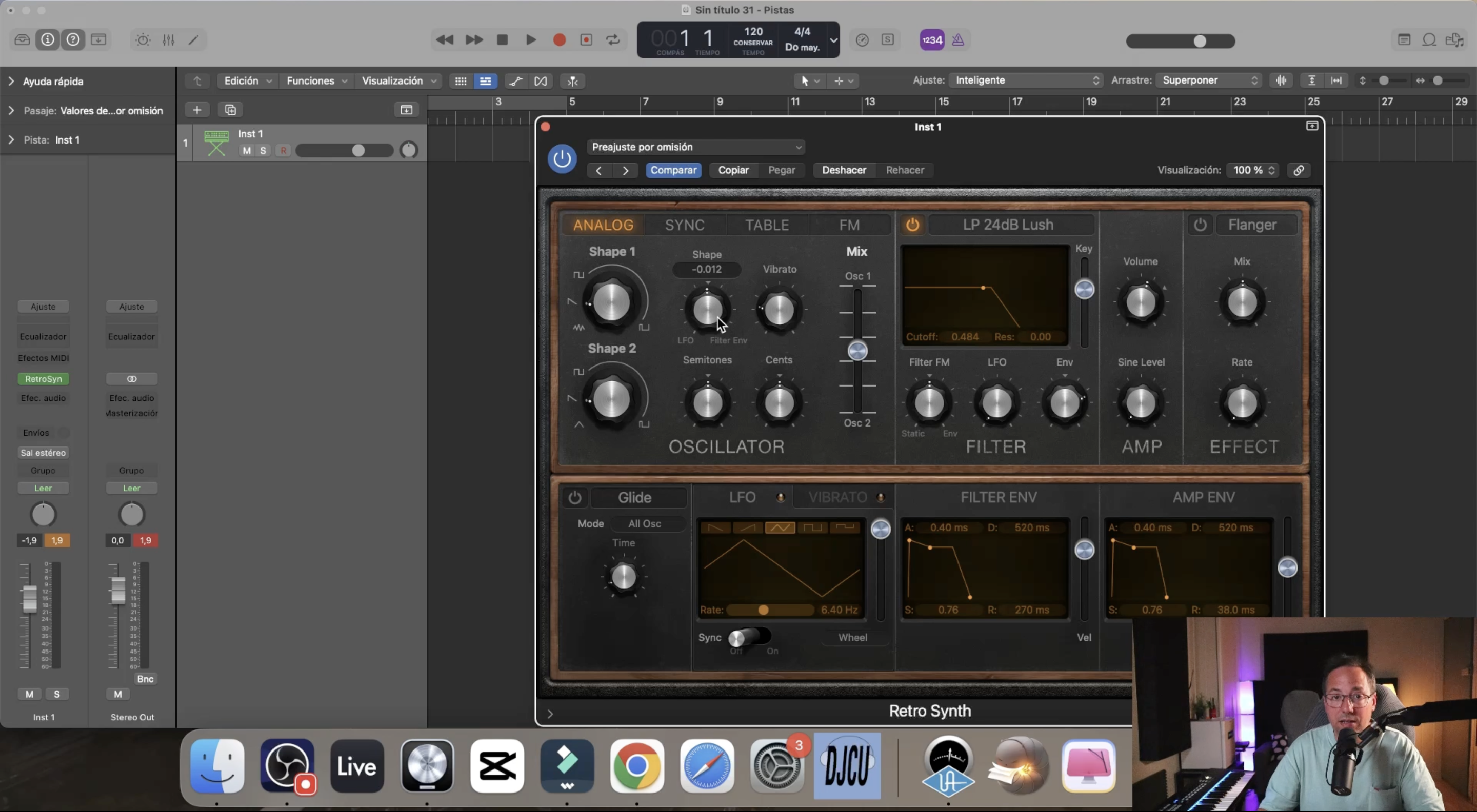The height and width of the screenshot is (812, 1477).
Task: Open the Smart Controls dial icon
Action: tap(143, 39)
